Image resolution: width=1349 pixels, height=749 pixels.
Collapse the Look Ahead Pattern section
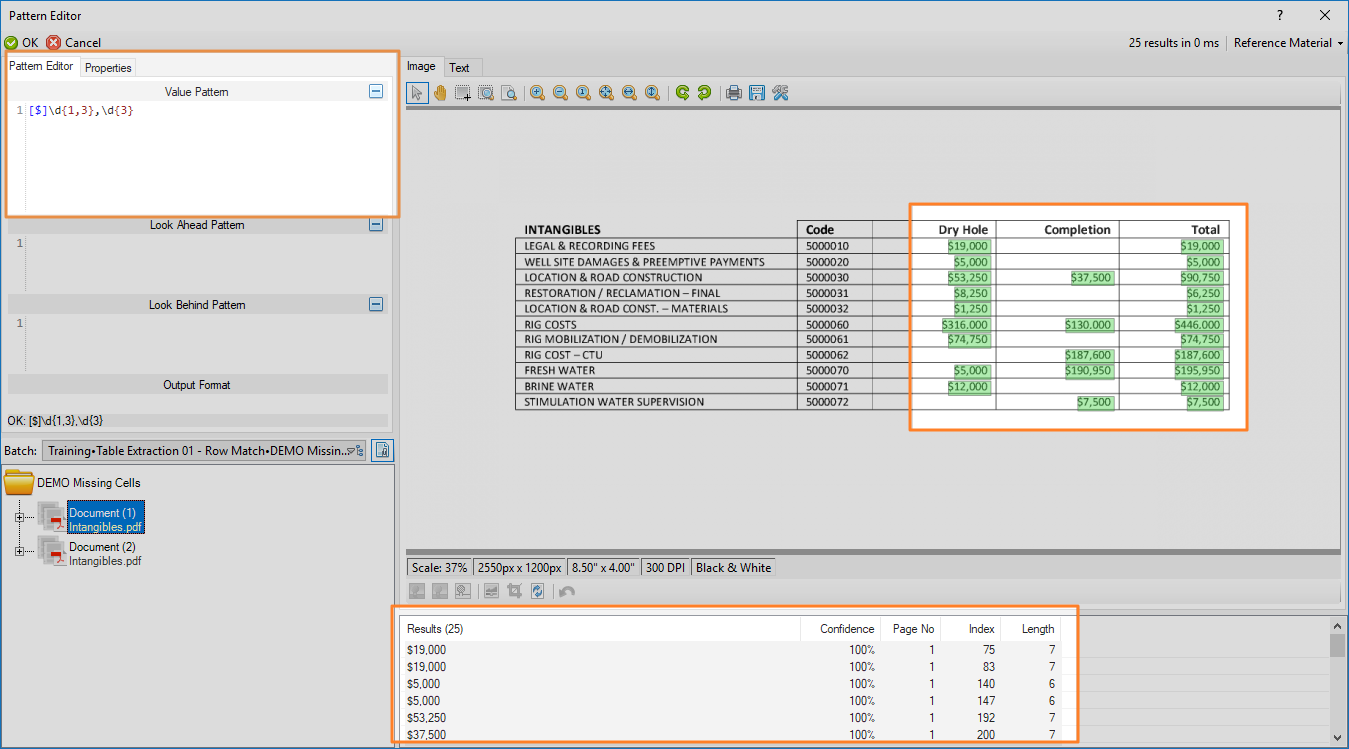click(x=376, y=225)
